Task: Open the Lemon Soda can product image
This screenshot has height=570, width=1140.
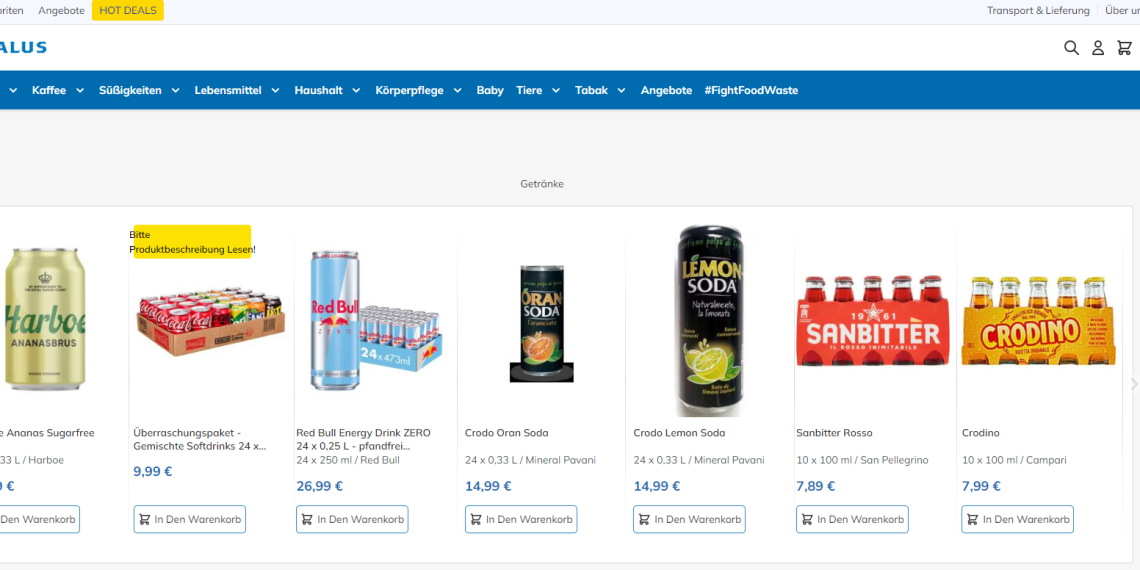Action: point(709,321)
